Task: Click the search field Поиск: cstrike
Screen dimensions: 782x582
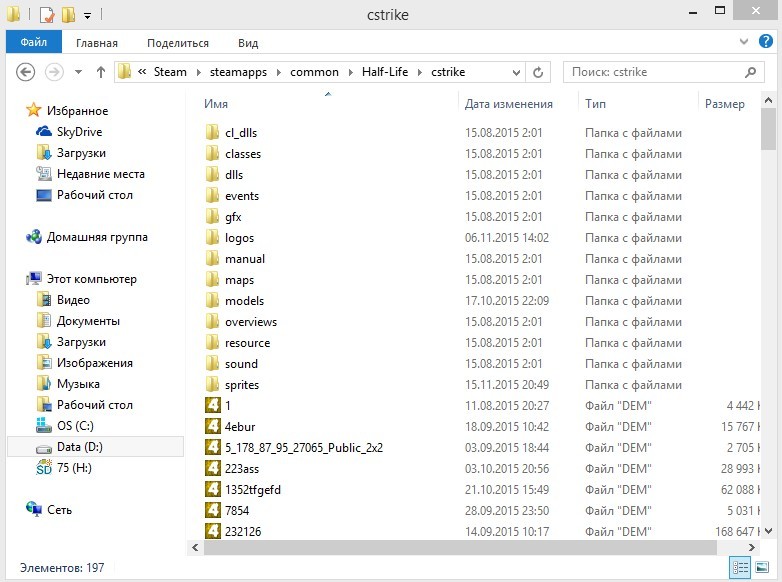Action: pyautogui.click(x=655, y=72)
